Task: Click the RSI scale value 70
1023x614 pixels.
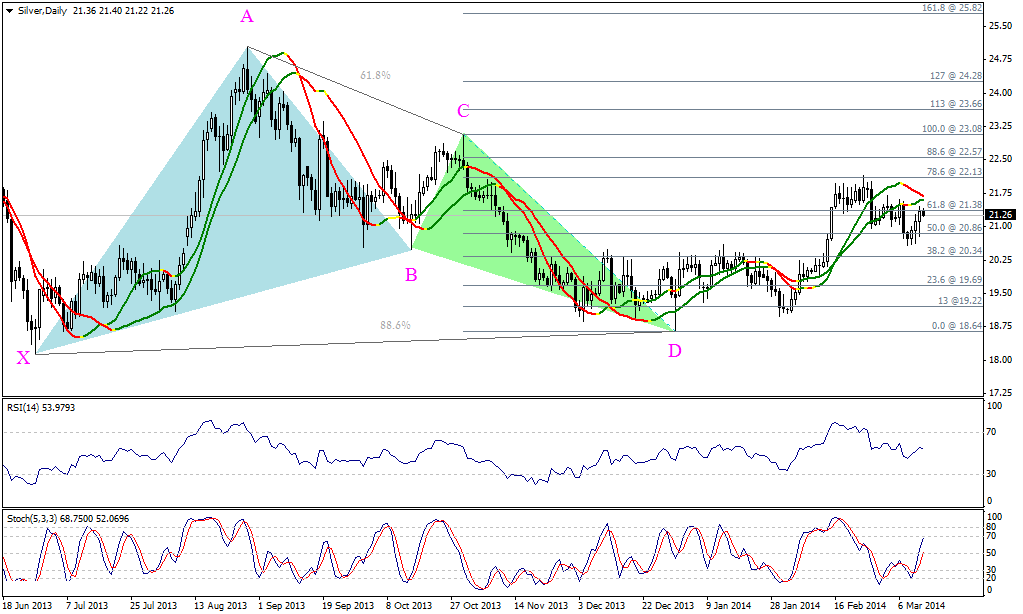Action: pos(991,431)
